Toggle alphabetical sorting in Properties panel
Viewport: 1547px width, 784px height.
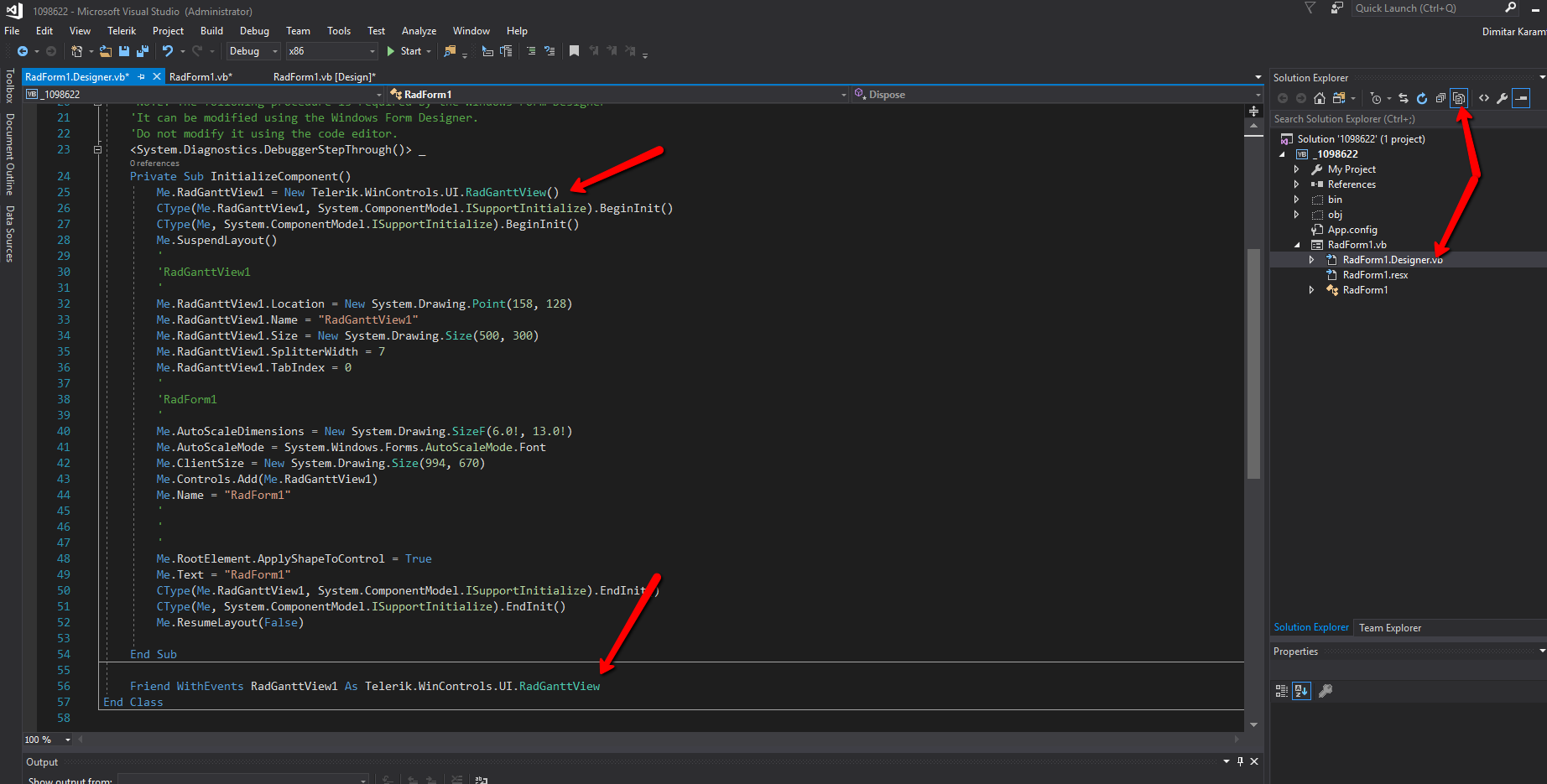pyautogui.click(x=1301, y=691)
